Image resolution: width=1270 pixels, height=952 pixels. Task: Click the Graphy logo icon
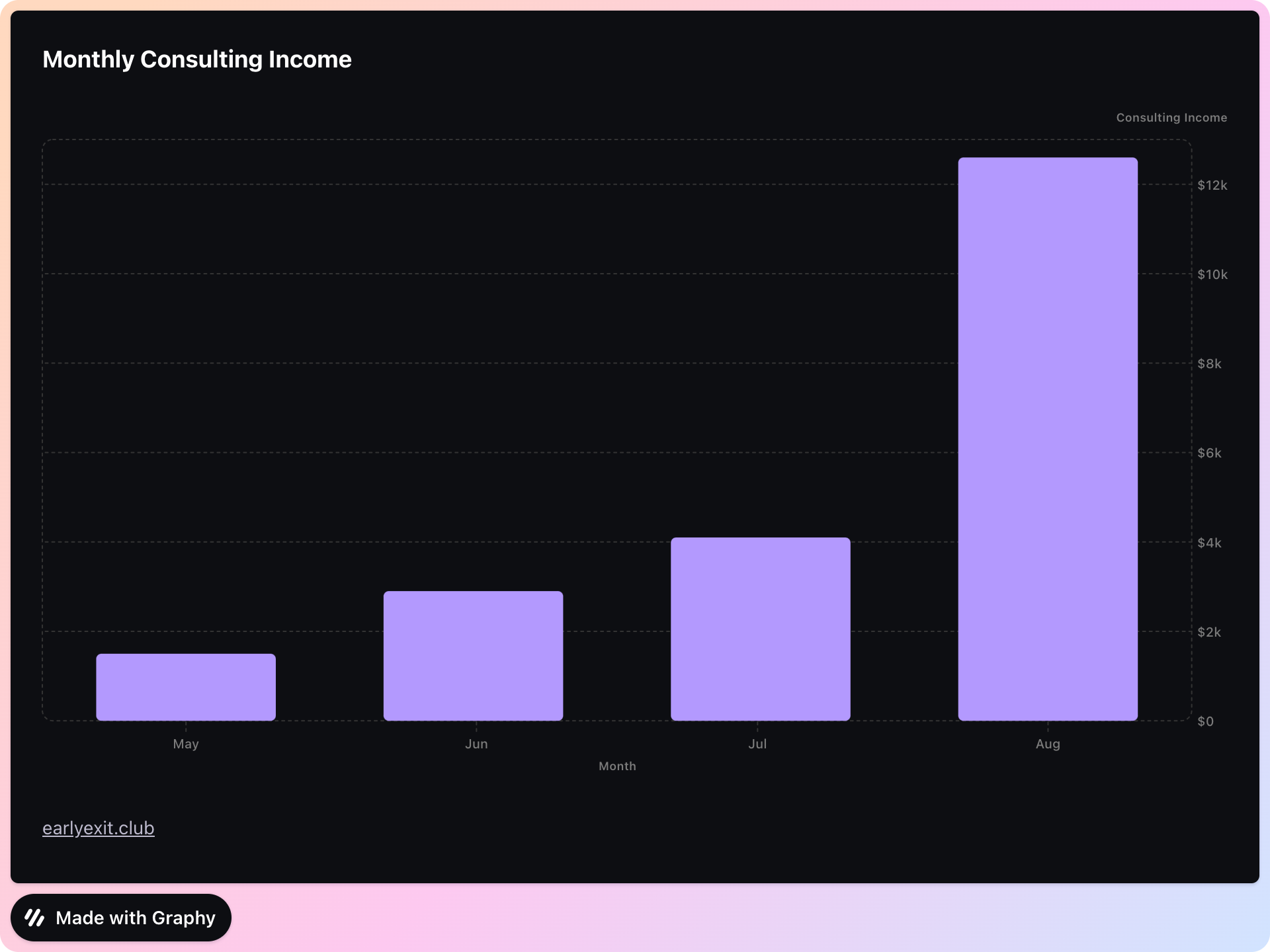[34, 918]
